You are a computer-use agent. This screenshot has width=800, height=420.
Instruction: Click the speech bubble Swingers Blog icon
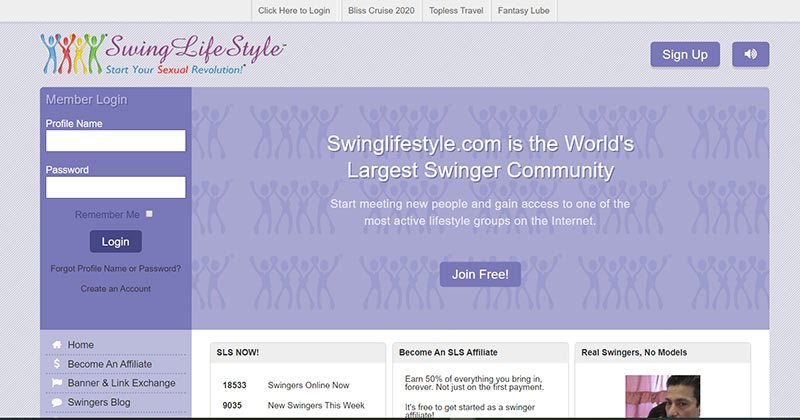(x=57, y=402)
